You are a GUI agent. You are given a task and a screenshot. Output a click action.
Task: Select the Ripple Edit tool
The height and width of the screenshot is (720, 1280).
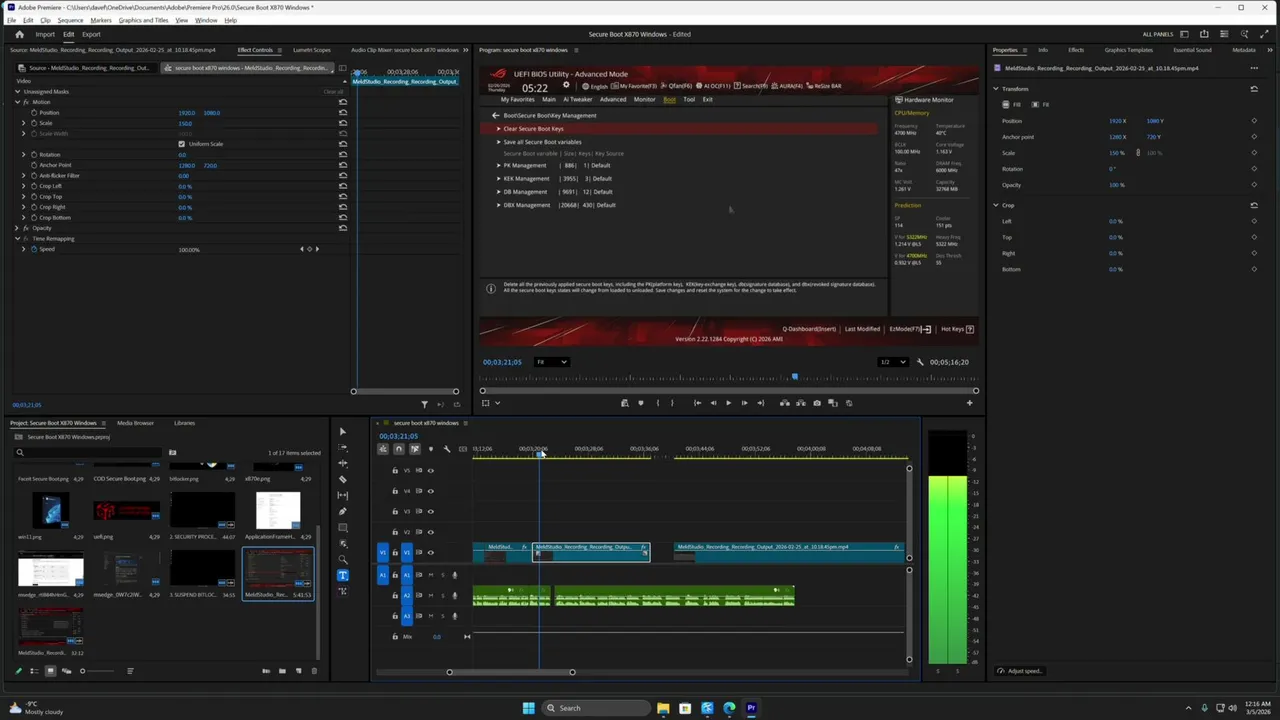[342, 463]
